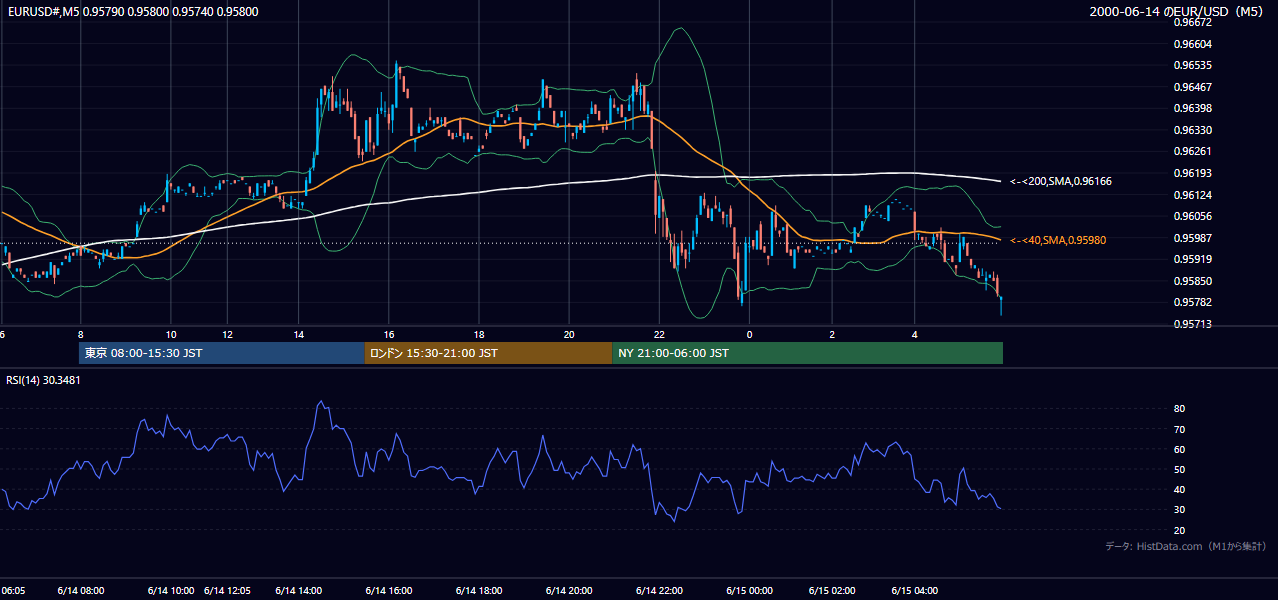Click the 200 SMA label reading 0.96166
Image resolution: width=1278 pixels, height=600 pixels.
[x=1060, y=181]
